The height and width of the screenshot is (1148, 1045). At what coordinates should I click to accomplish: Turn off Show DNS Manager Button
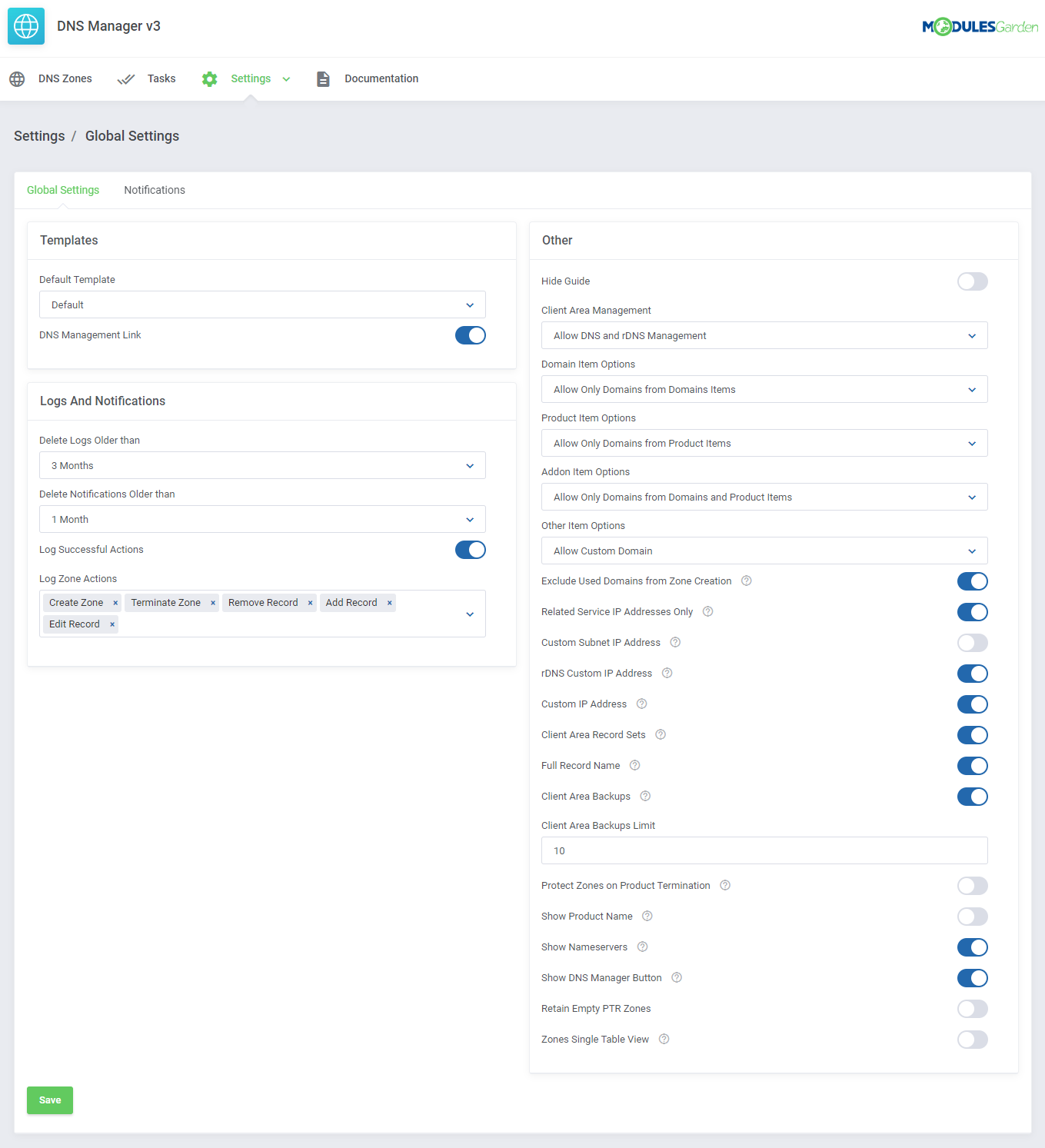pyautogui.click(x=973, y=978)
